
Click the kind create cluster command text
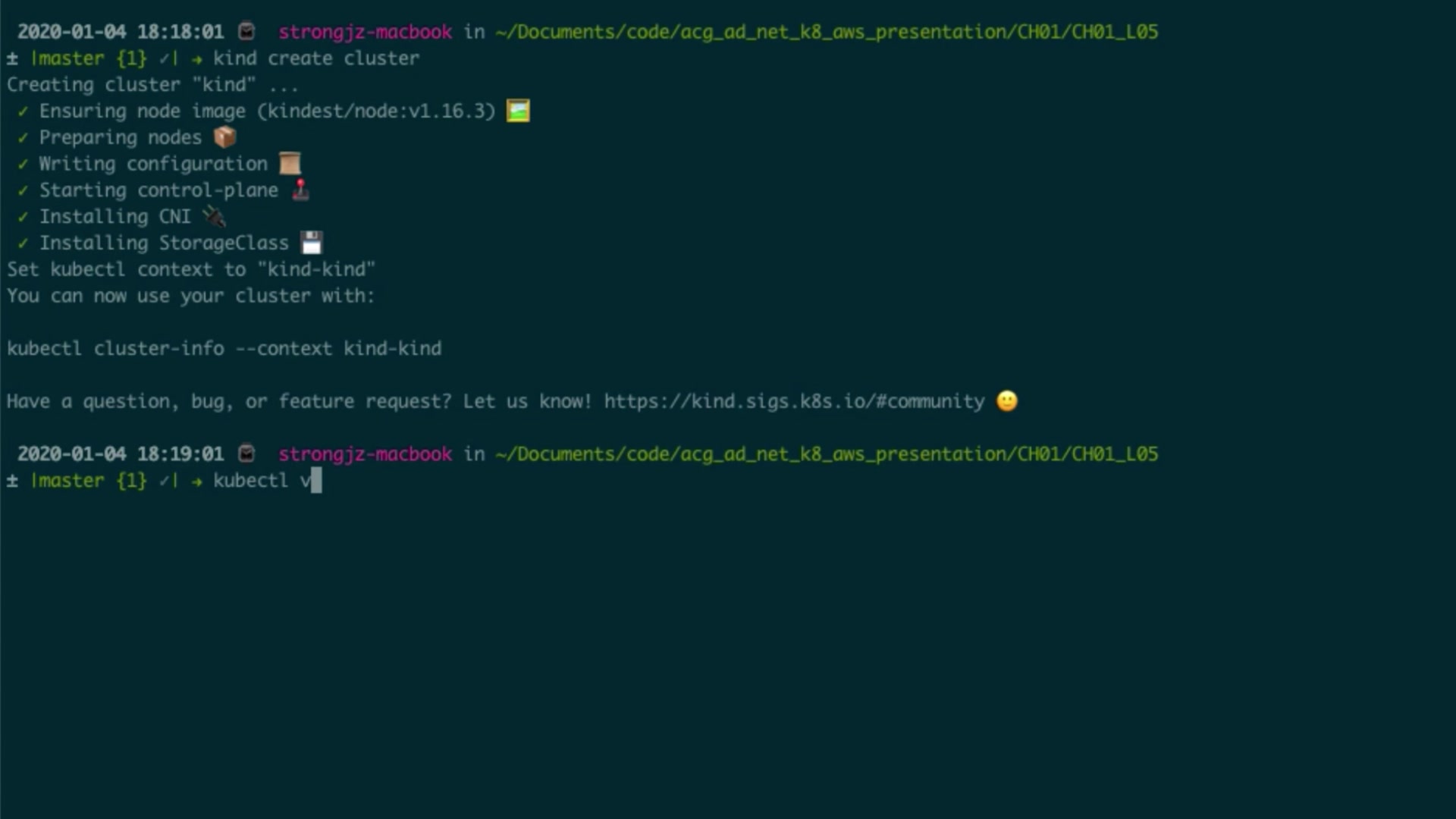(x=315, y=58)
